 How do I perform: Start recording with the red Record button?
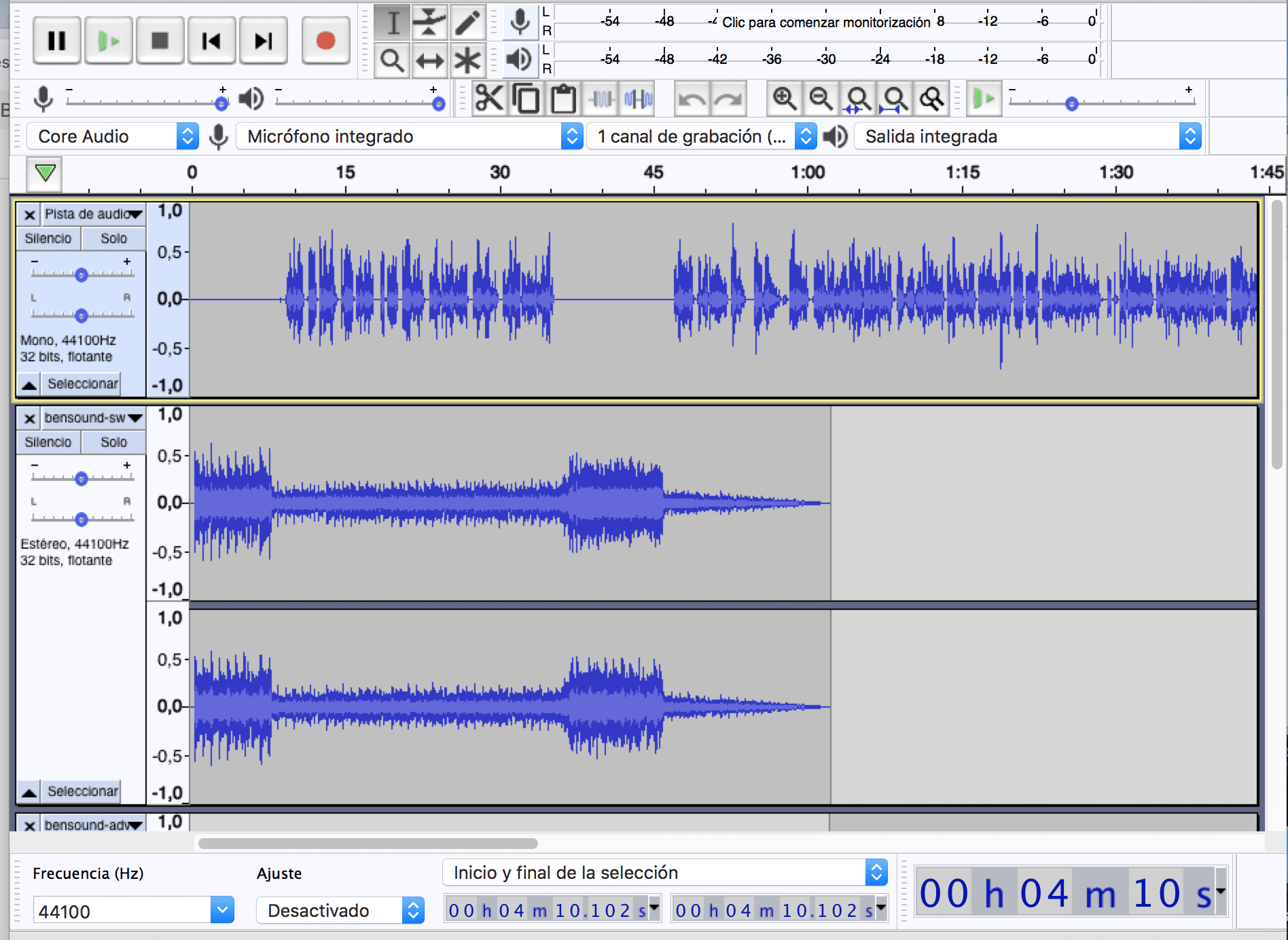[325, 41]
